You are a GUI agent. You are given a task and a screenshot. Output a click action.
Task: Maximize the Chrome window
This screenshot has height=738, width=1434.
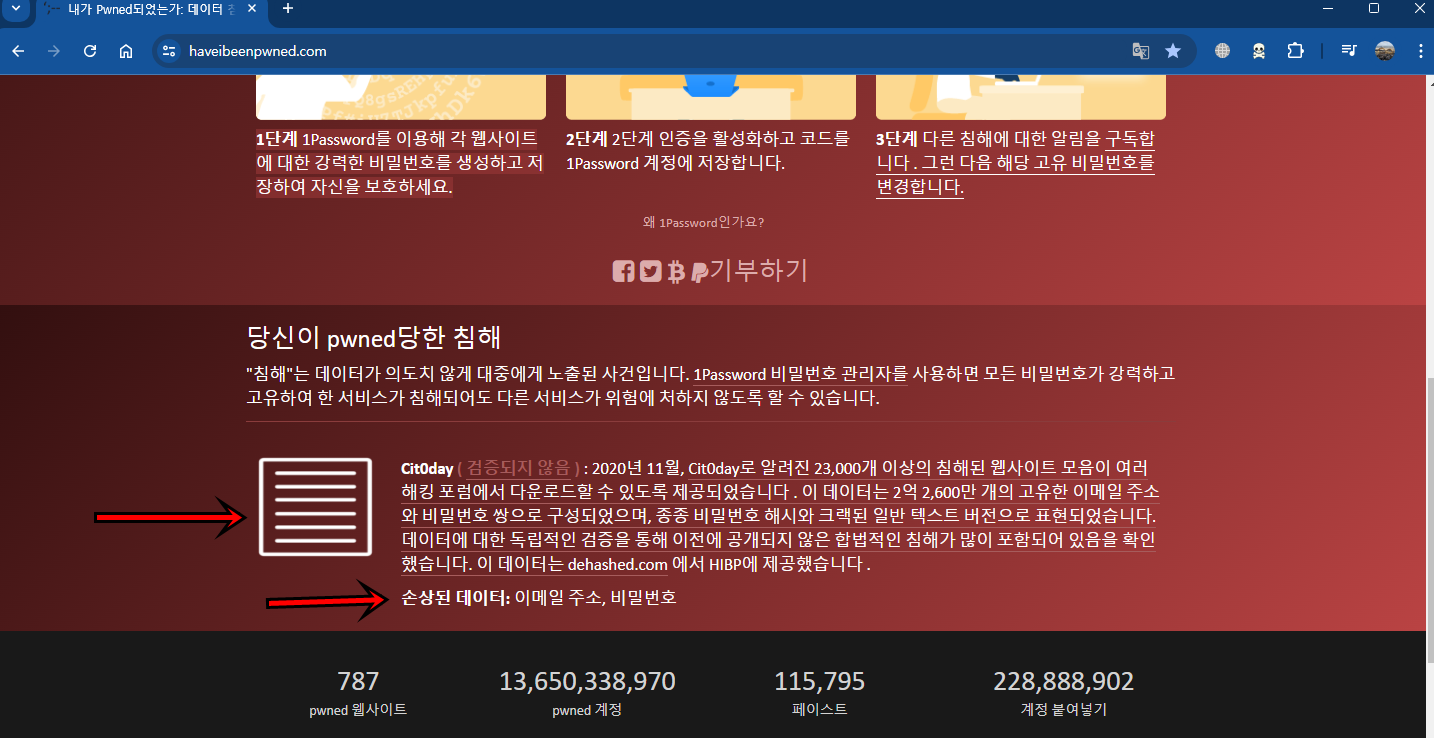1374,9
